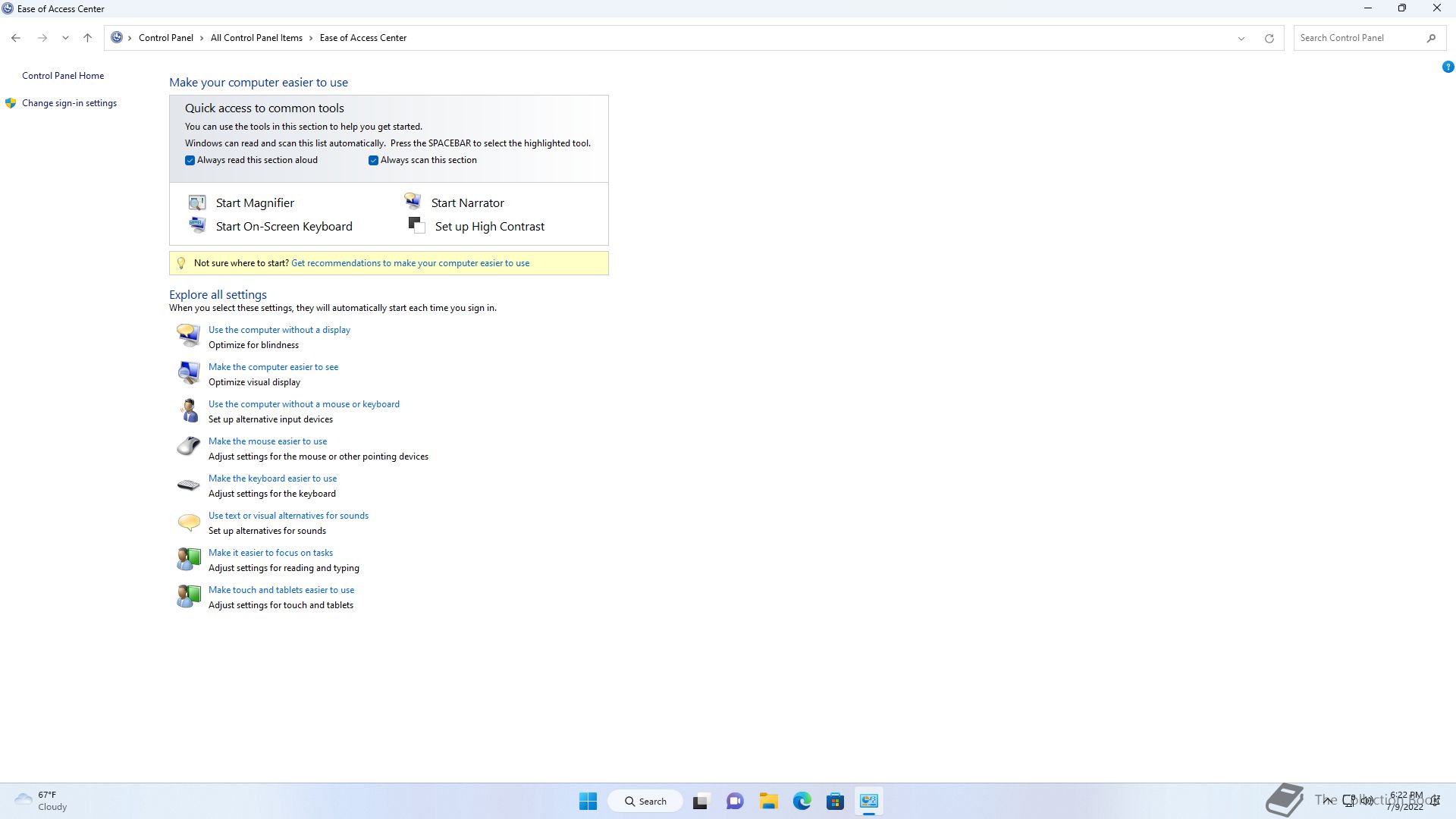Open File Explorer from the taskbar
1456x819 pixels.
click(x=768, y=801)
